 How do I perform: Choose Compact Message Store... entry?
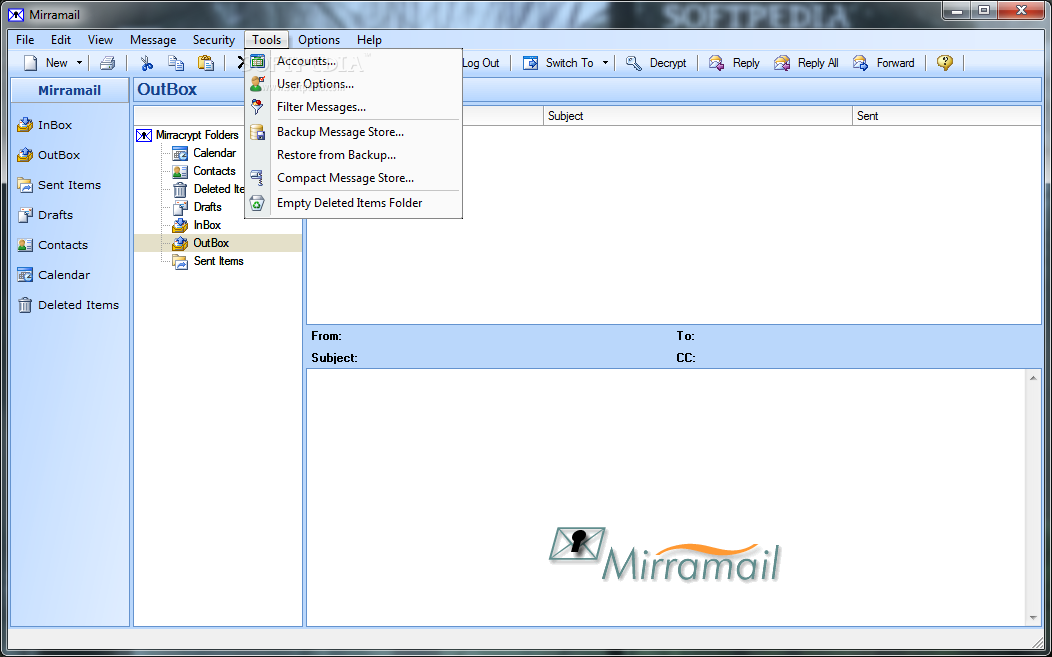point(354,178)
